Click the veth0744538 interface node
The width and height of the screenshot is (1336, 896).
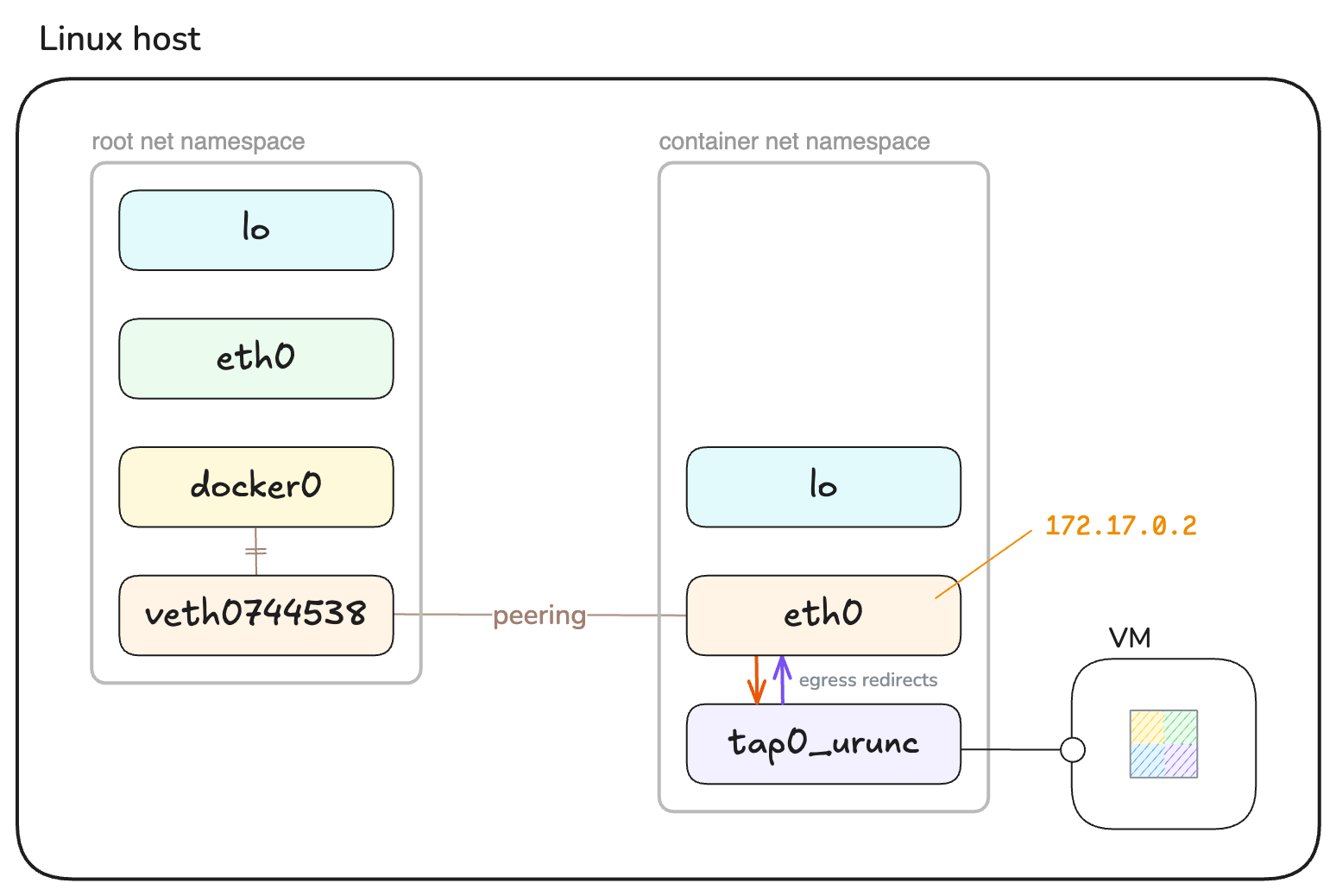click(255, 615)
